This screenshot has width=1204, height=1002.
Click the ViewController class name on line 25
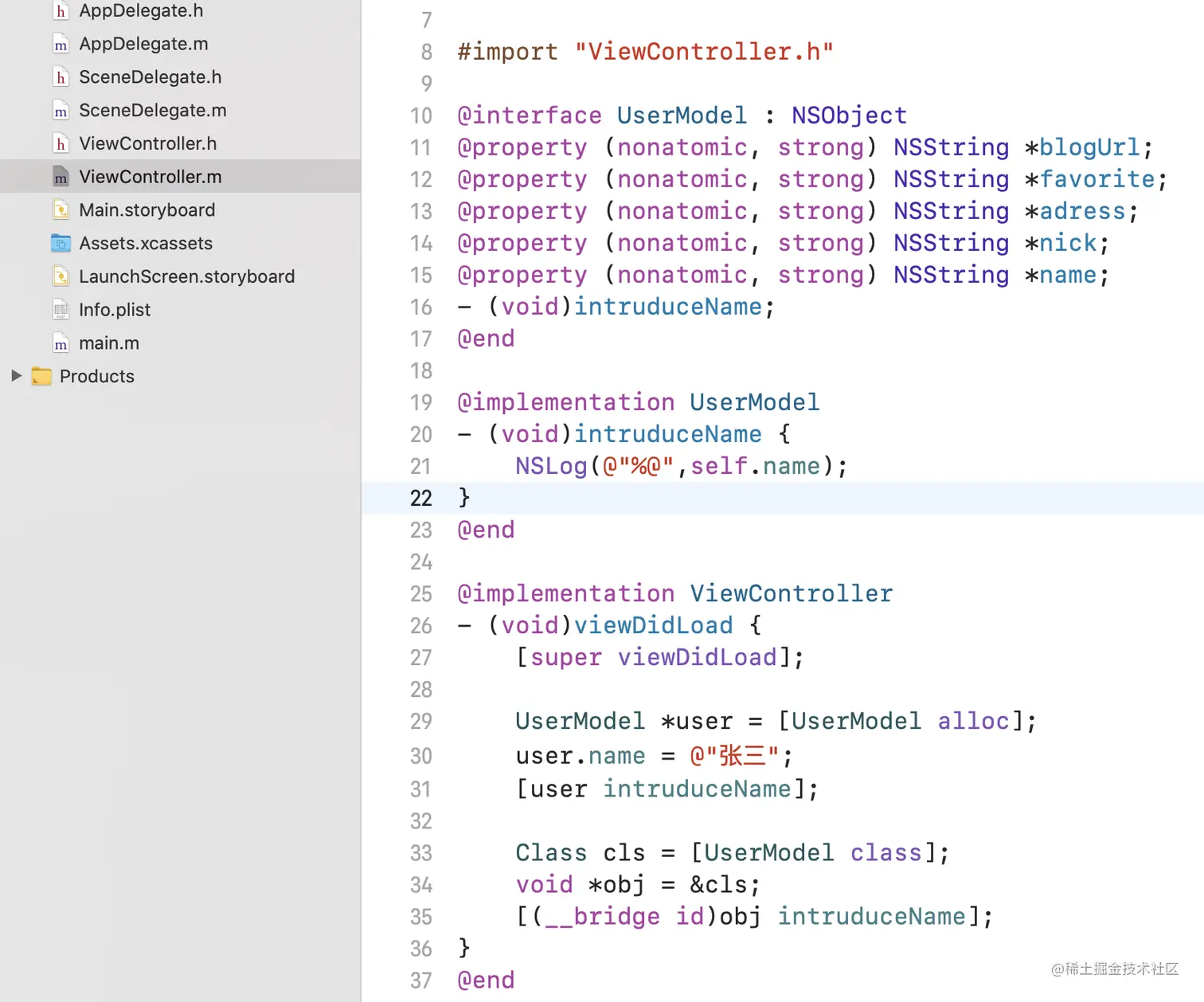pos(791,593)
